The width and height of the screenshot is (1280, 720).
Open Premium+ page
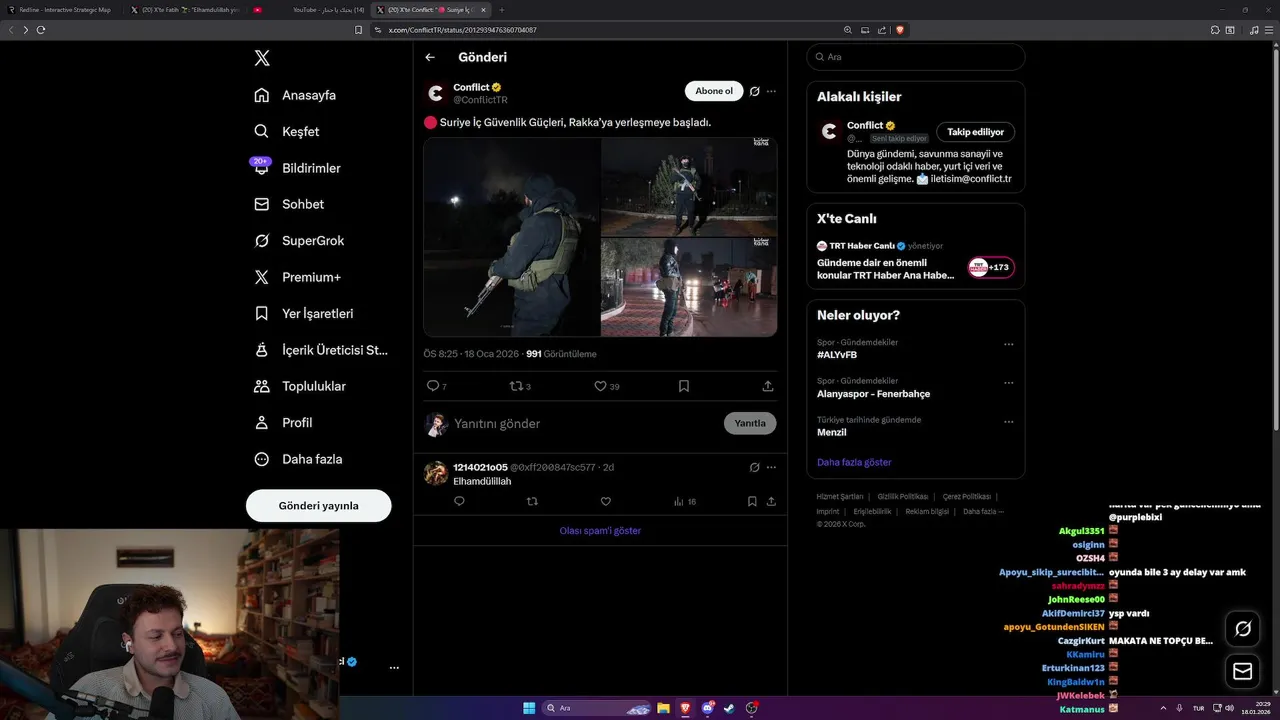coord(297,277)
